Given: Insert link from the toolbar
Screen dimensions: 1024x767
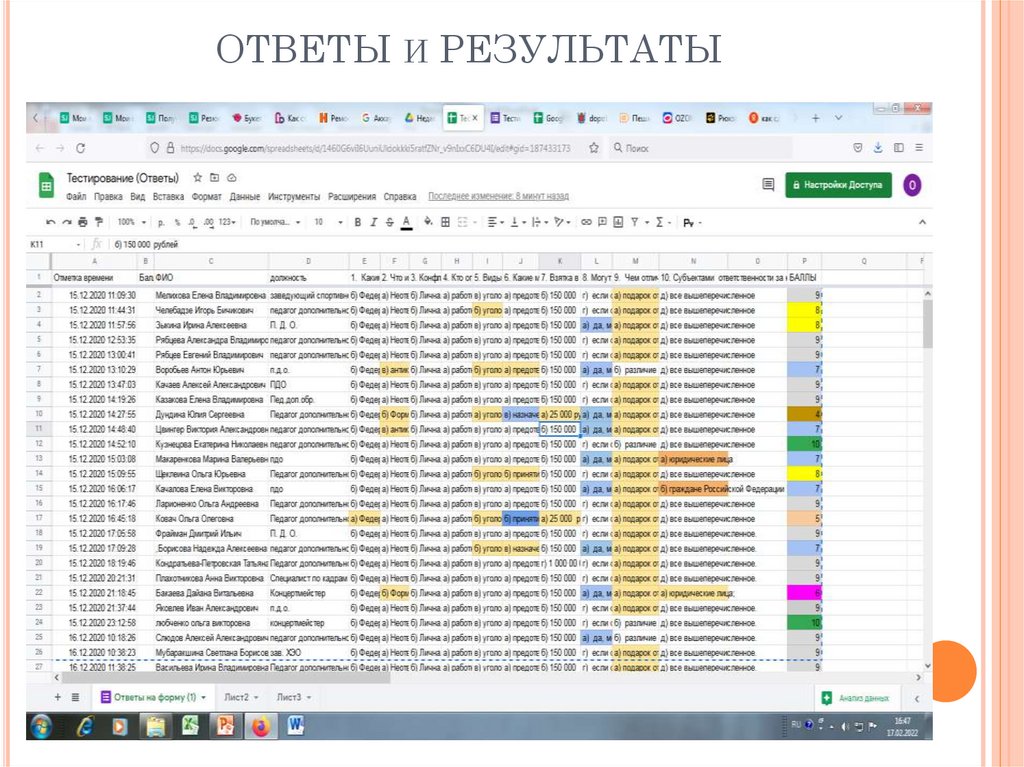Looking at the screenshot, I should point(586,222).
